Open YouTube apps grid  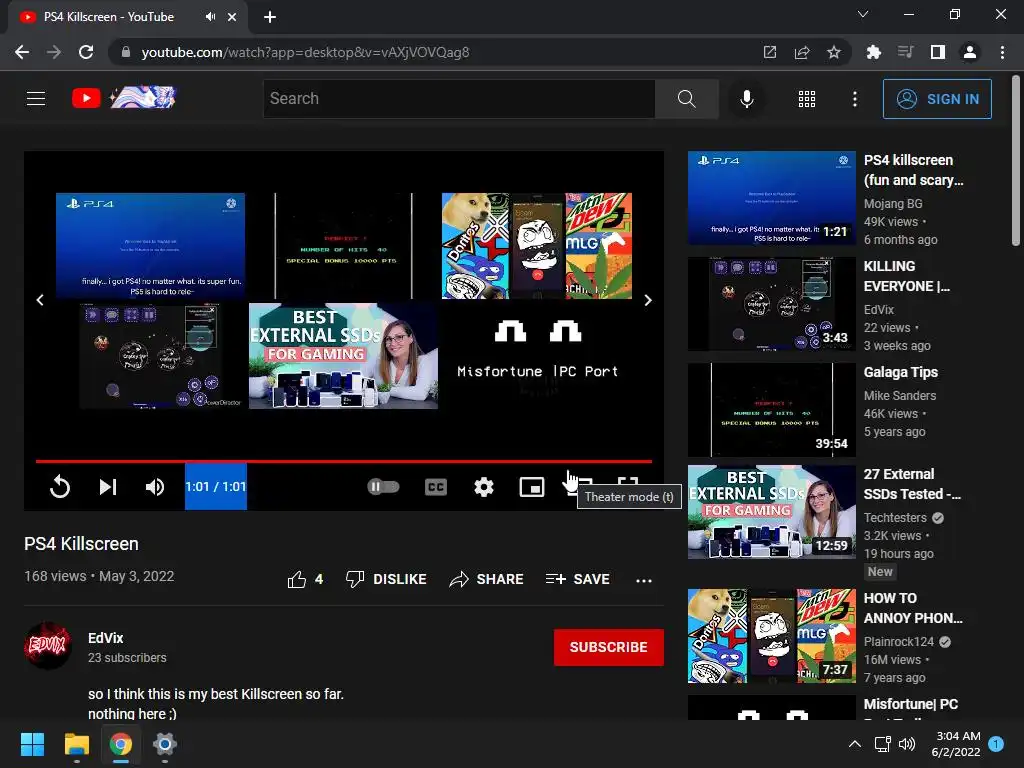807,99
